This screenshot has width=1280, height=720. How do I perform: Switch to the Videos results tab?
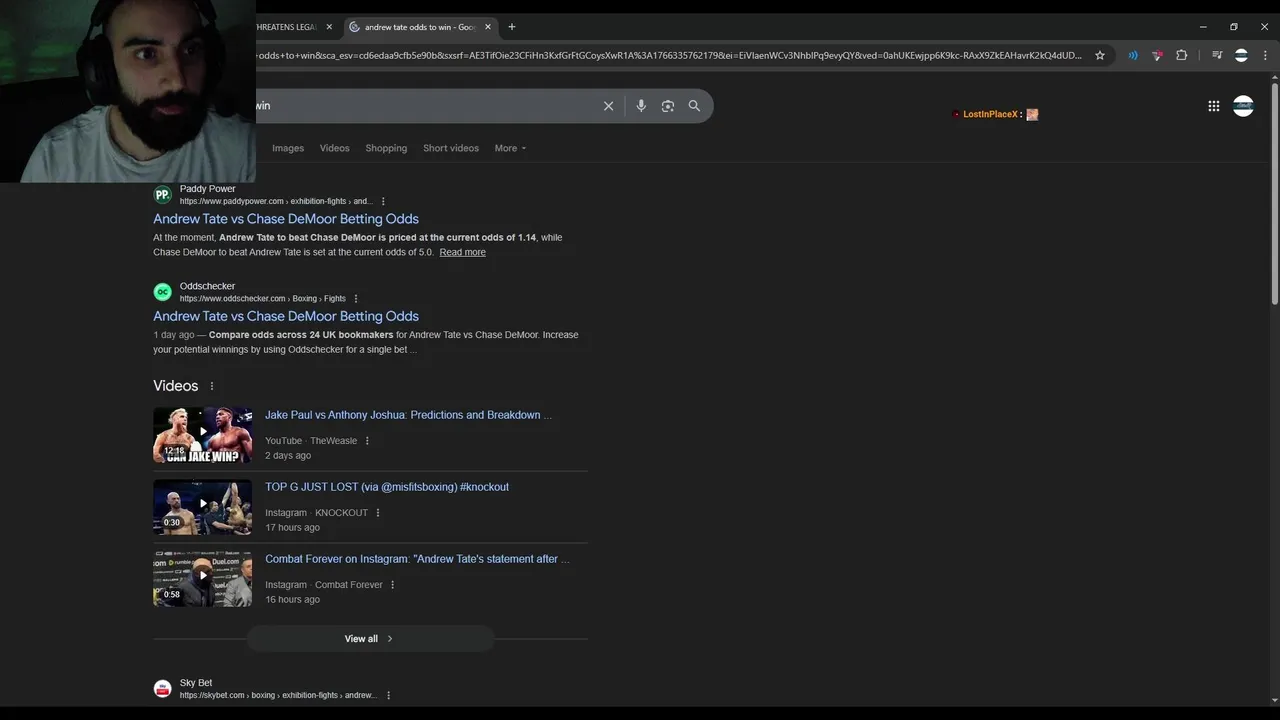(335, 148)
